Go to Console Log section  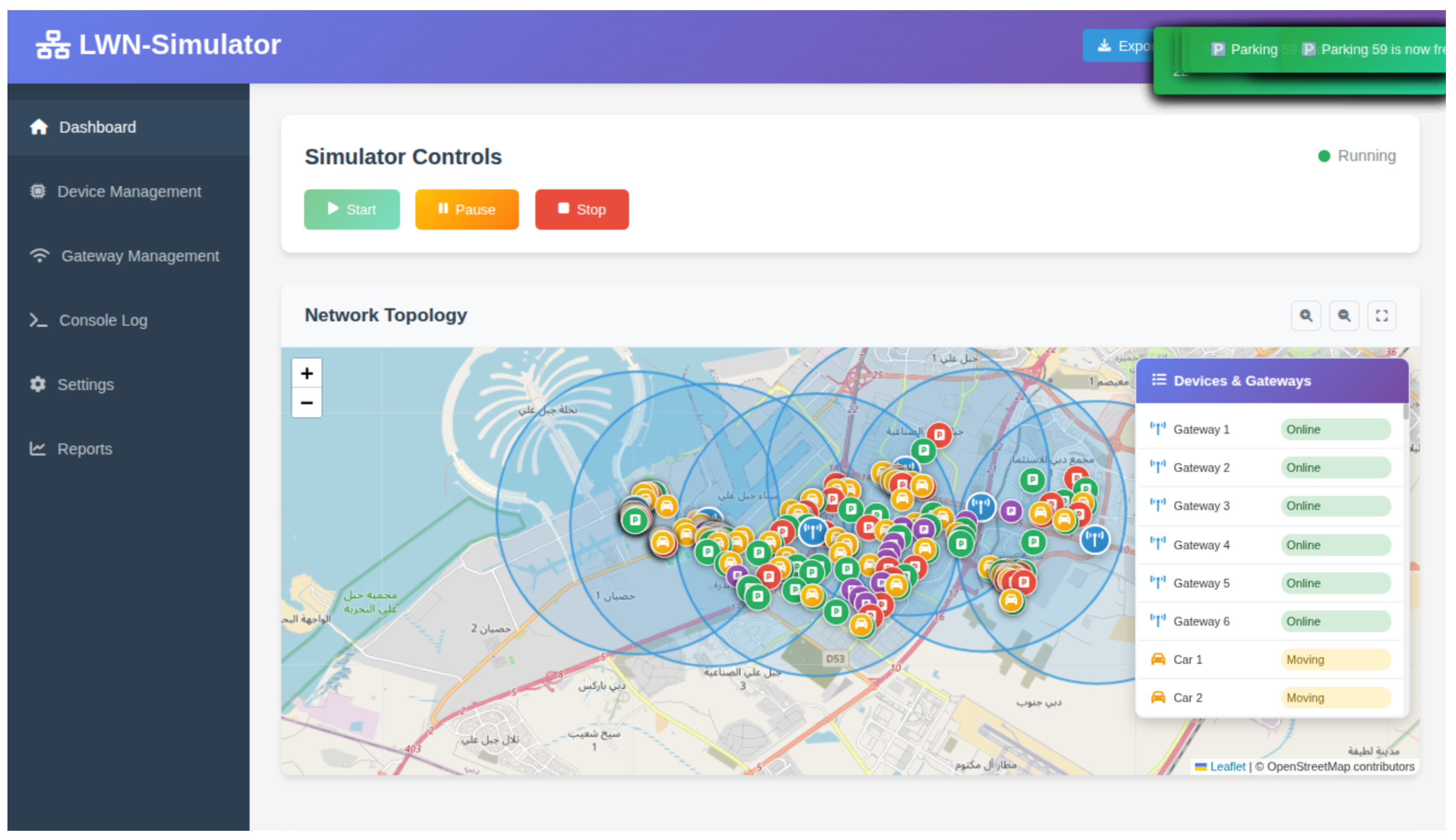(103, 320)
